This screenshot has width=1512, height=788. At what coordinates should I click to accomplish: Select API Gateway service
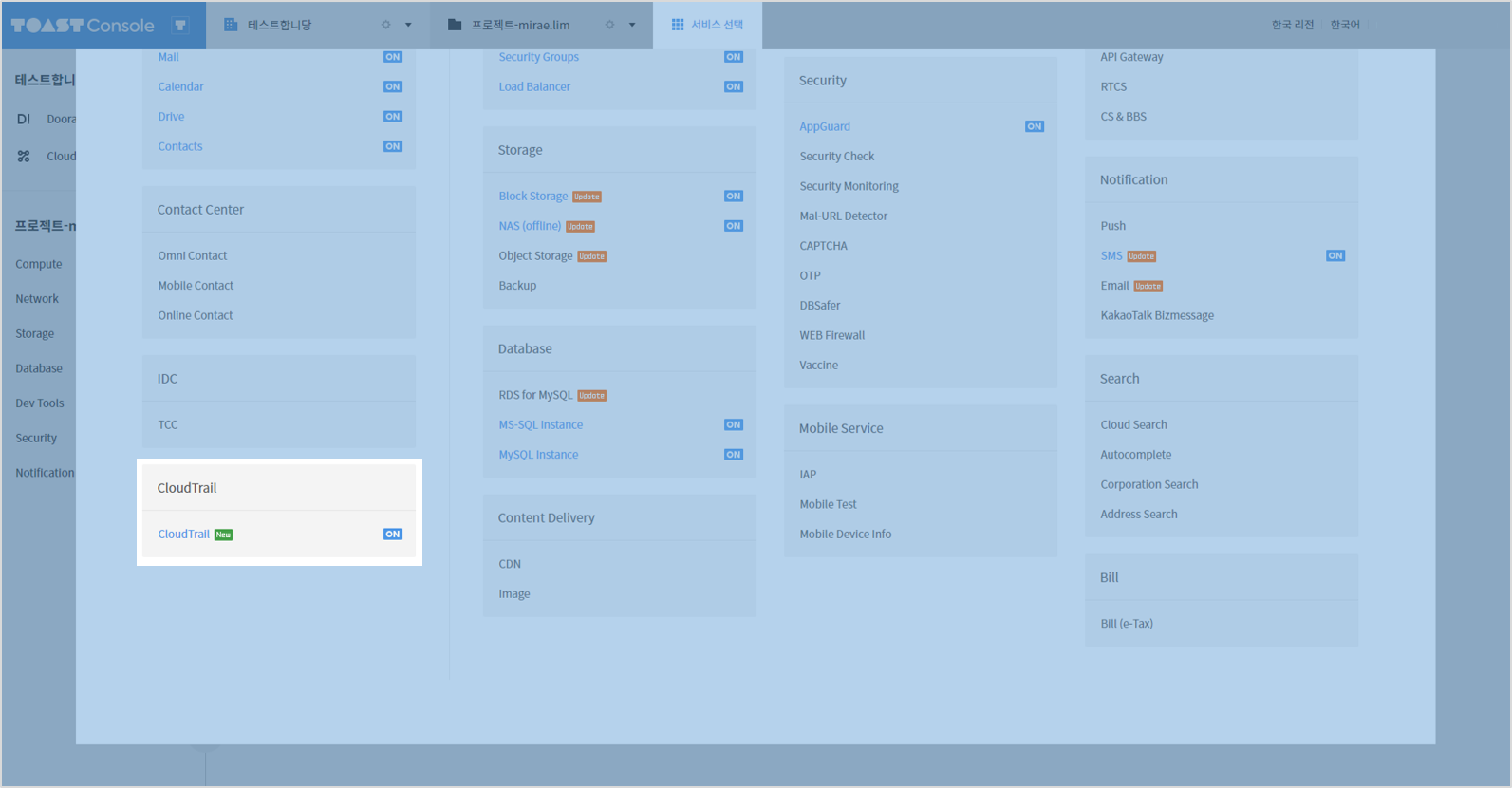click(1131, 57)
